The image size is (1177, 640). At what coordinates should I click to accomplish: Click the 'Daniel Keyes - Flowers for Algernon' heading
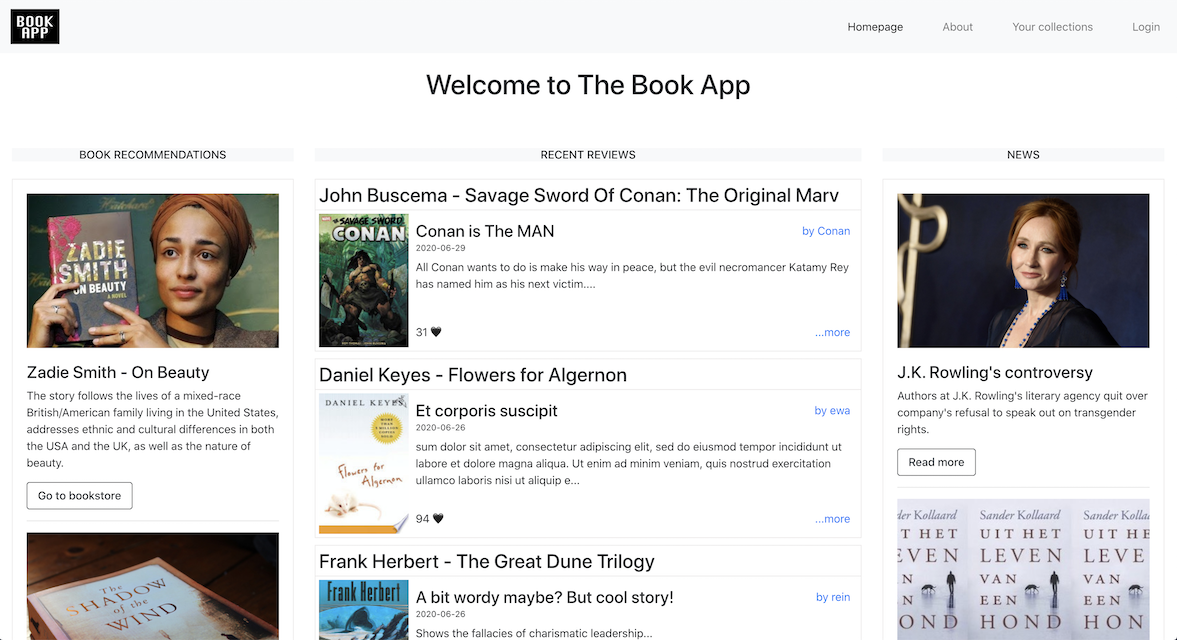[473, 374]
